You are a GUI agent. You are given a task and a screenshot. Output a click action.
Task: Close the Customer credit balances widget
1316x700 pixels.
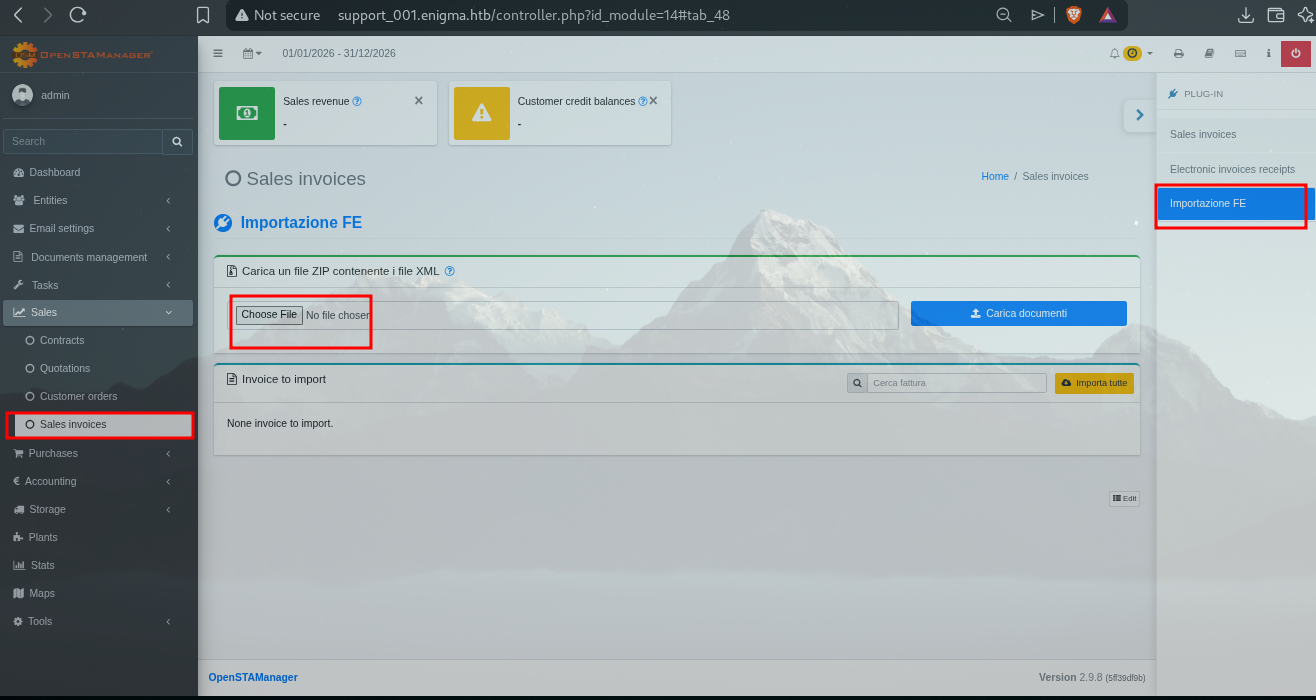tap(653, 101)
